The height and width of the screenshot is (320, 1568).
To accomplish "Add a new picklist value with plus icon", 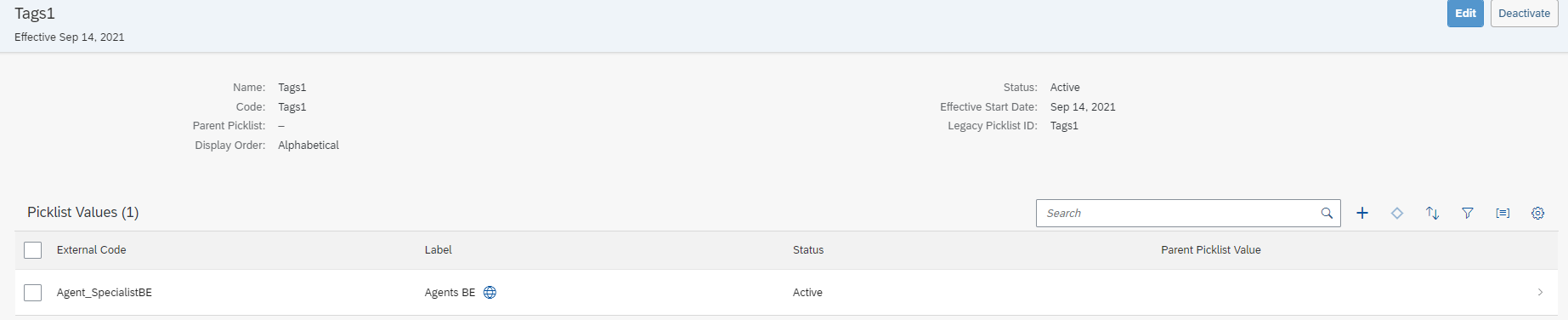I will coord(1362,214).
